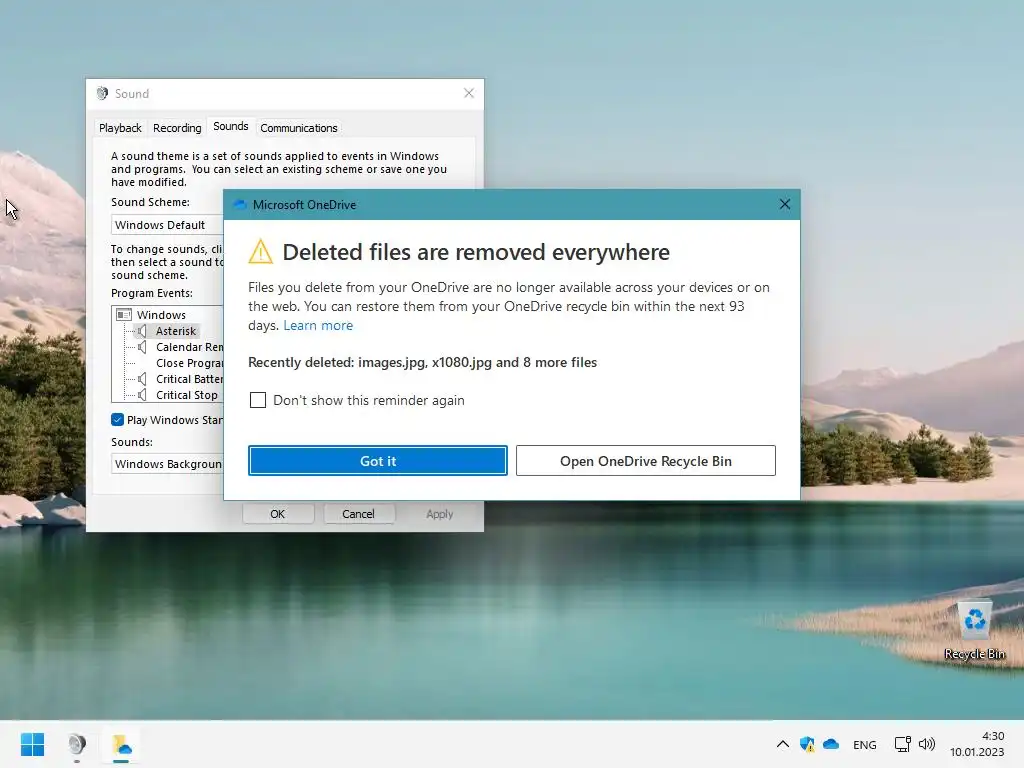Click speaker icon next to Critical Stop
Image resolution: width=1024 pixels, height=768 pixels.
tap(142, 395)
